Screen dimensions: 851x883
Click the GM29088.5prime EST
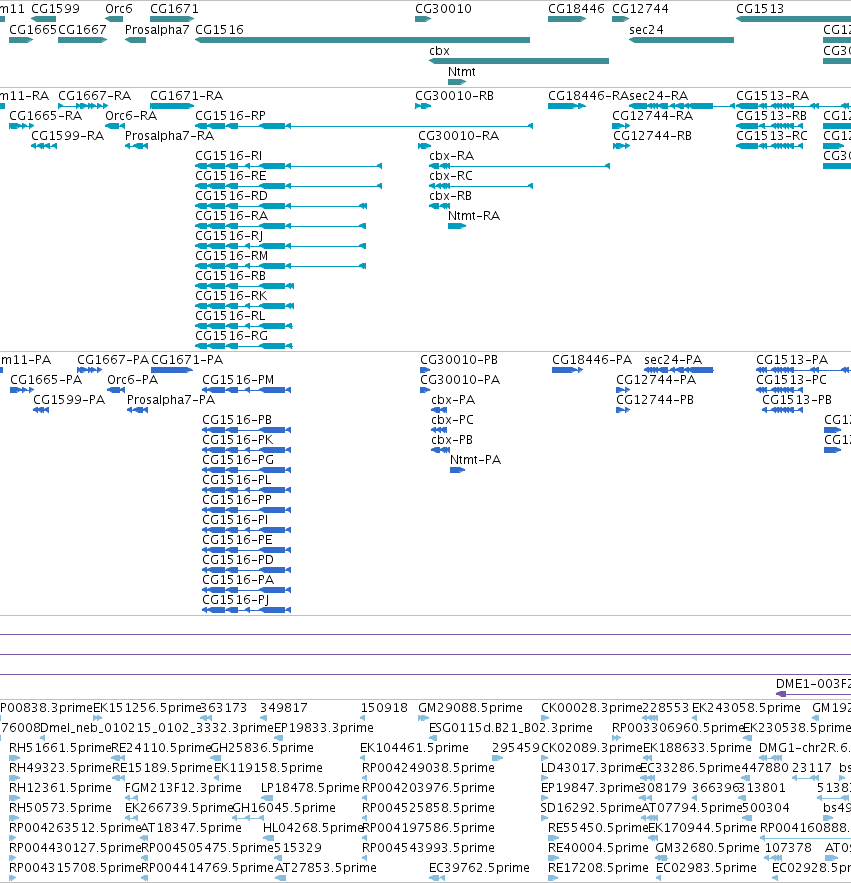424,718
